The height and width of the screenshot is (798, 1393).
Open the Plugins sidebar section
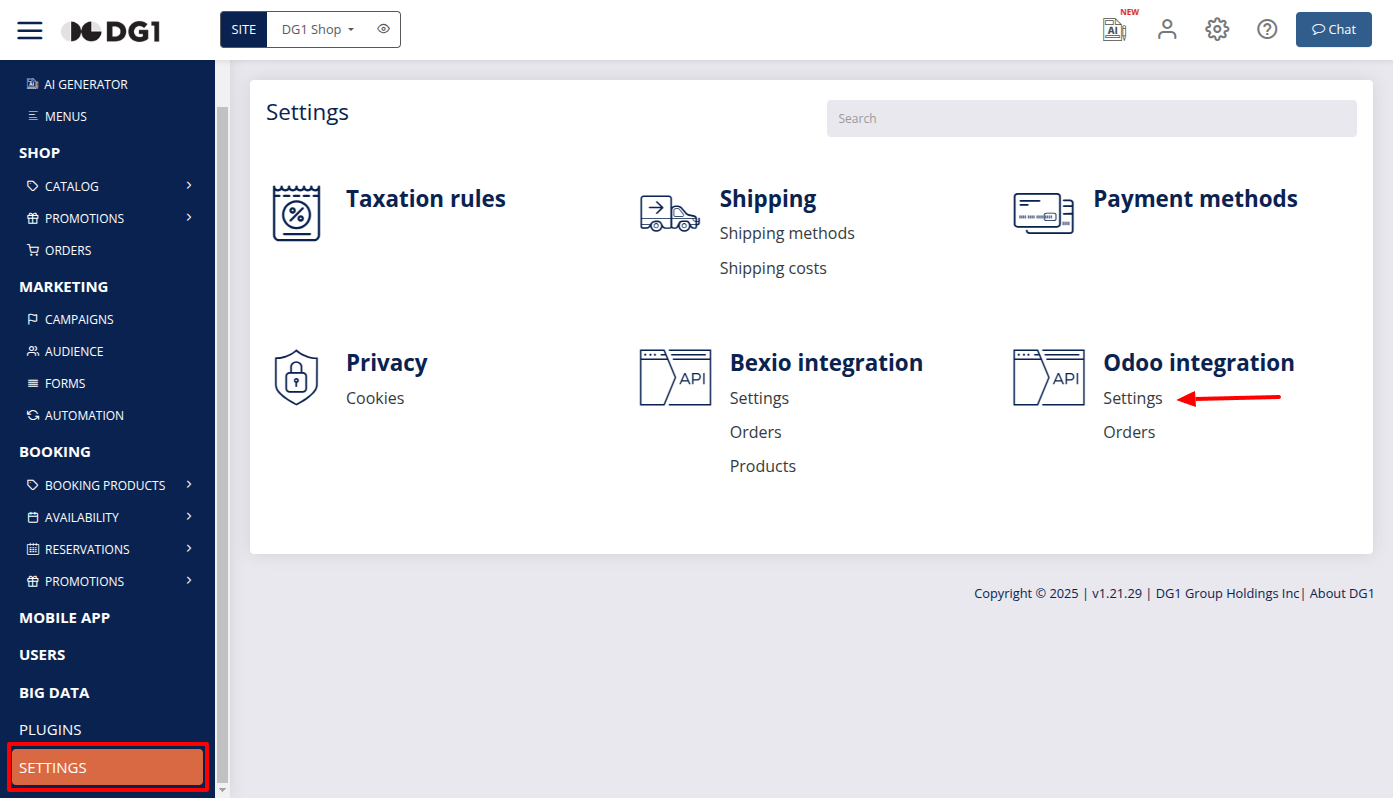tap(50, 730)
